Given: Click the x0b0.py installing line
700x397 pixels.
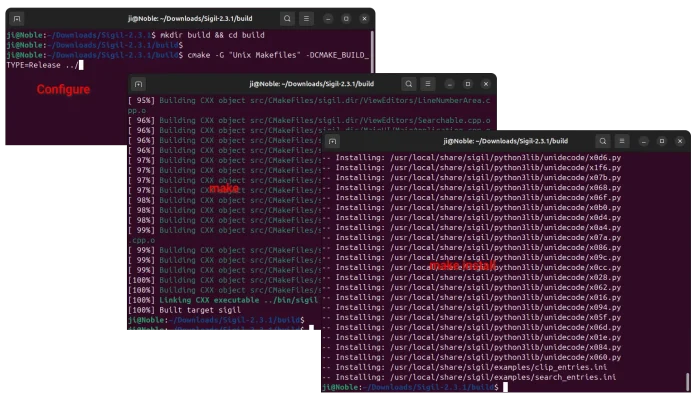Looking at the screenshot, I should point(471,208).
